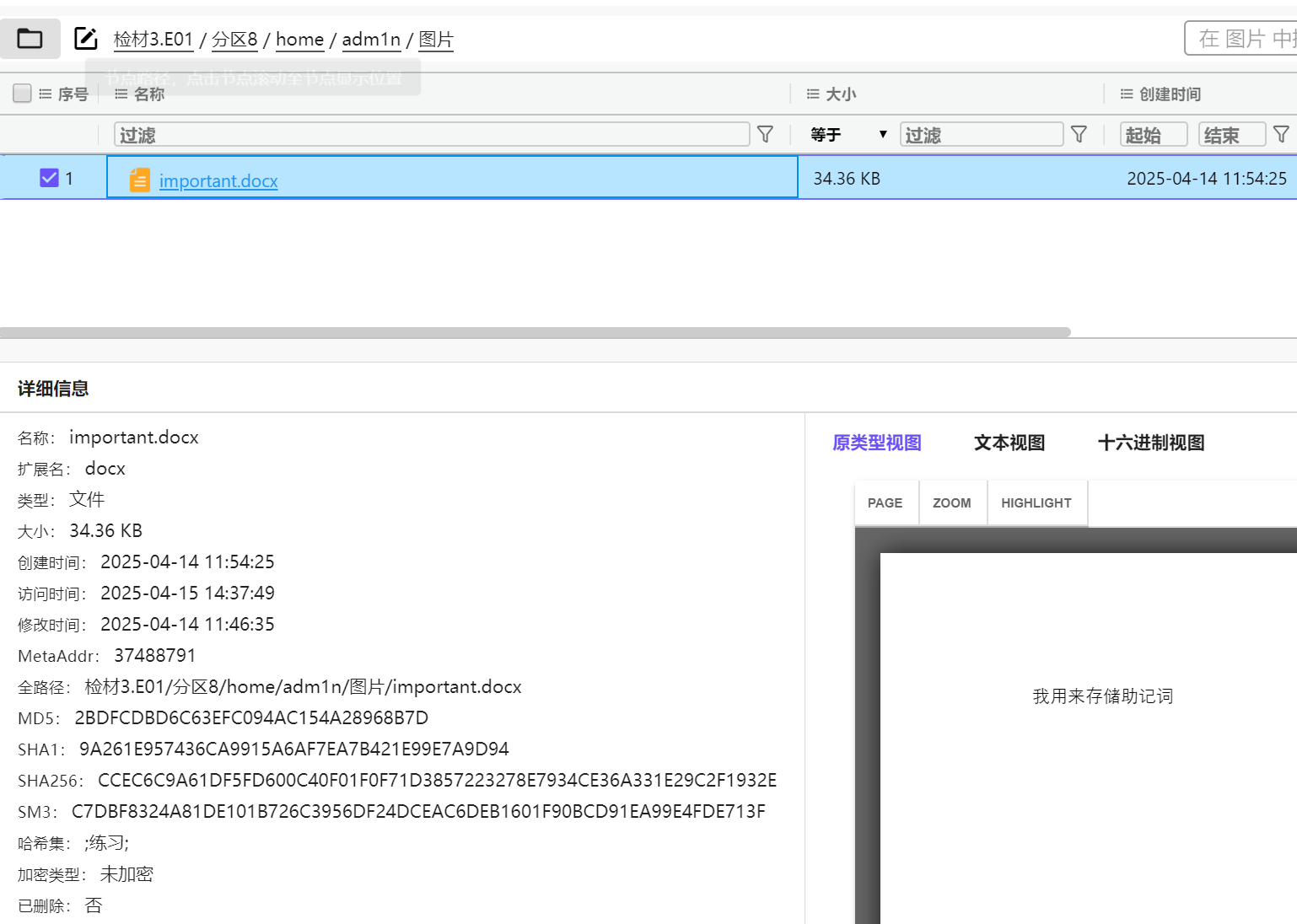This screenshot has width=1297, height=924.
Task: Click the full path 全路径 value
Action: tap(303, 686)
